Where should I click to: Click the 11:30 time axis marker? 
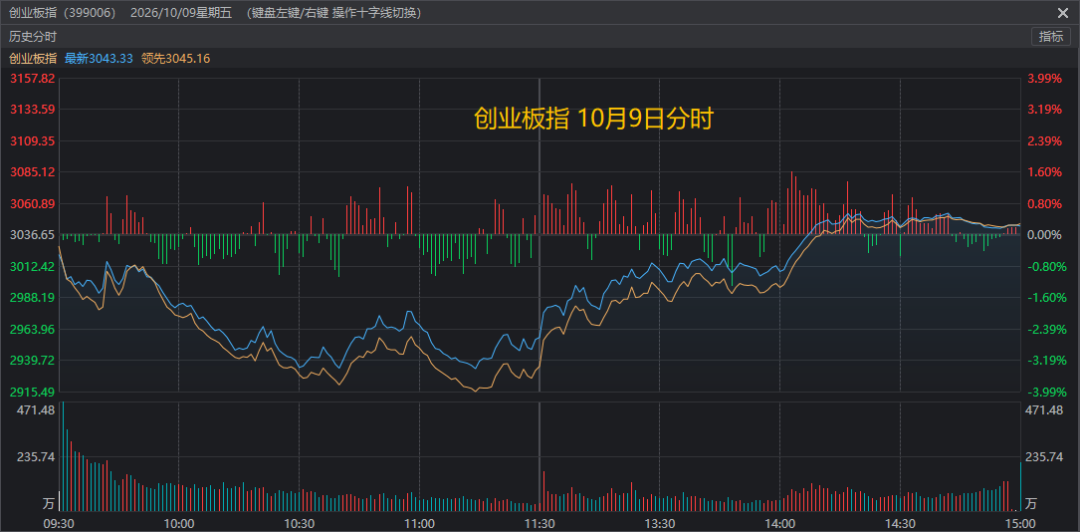[539, 523]
